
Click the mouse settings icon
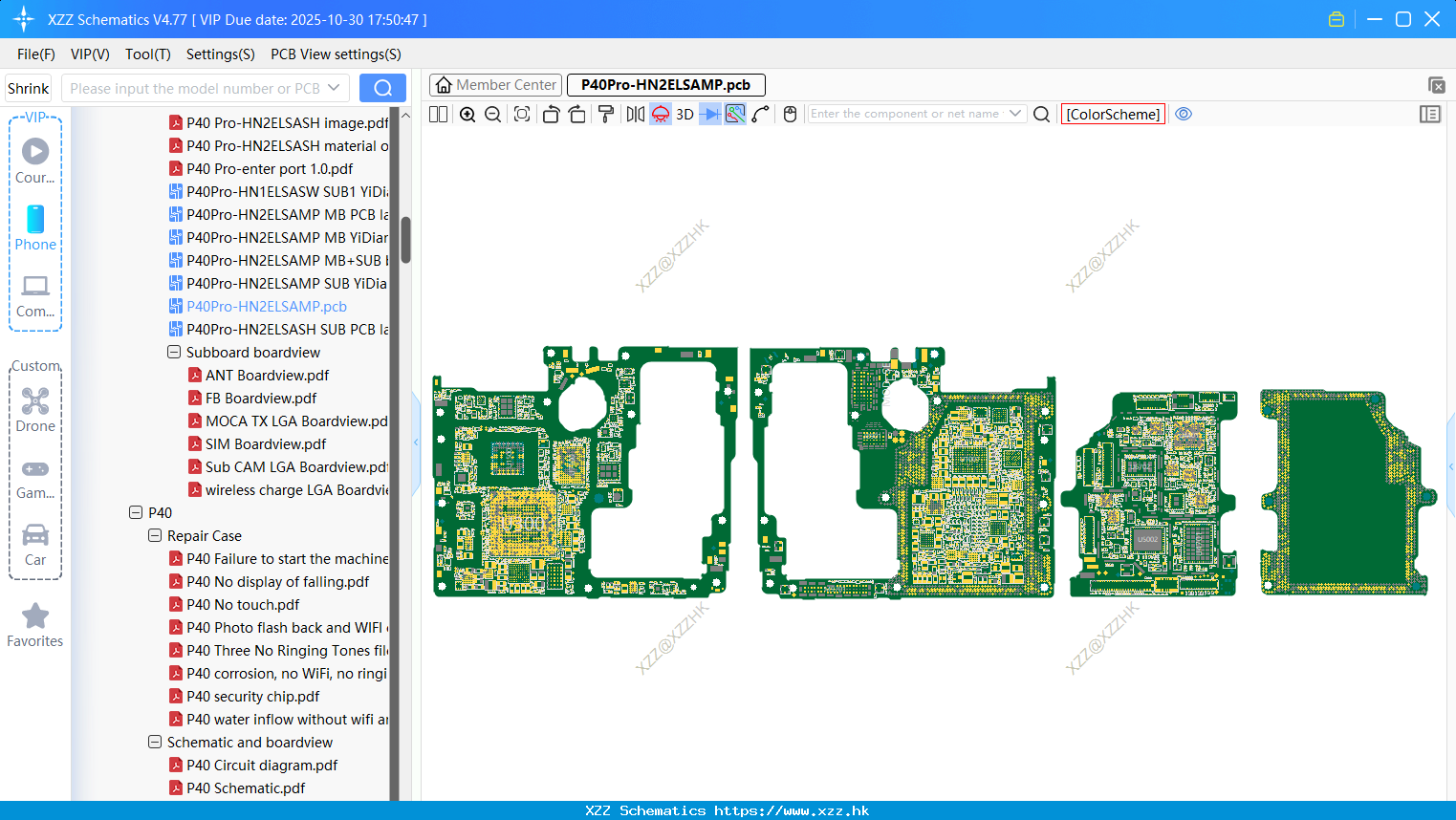790,114
